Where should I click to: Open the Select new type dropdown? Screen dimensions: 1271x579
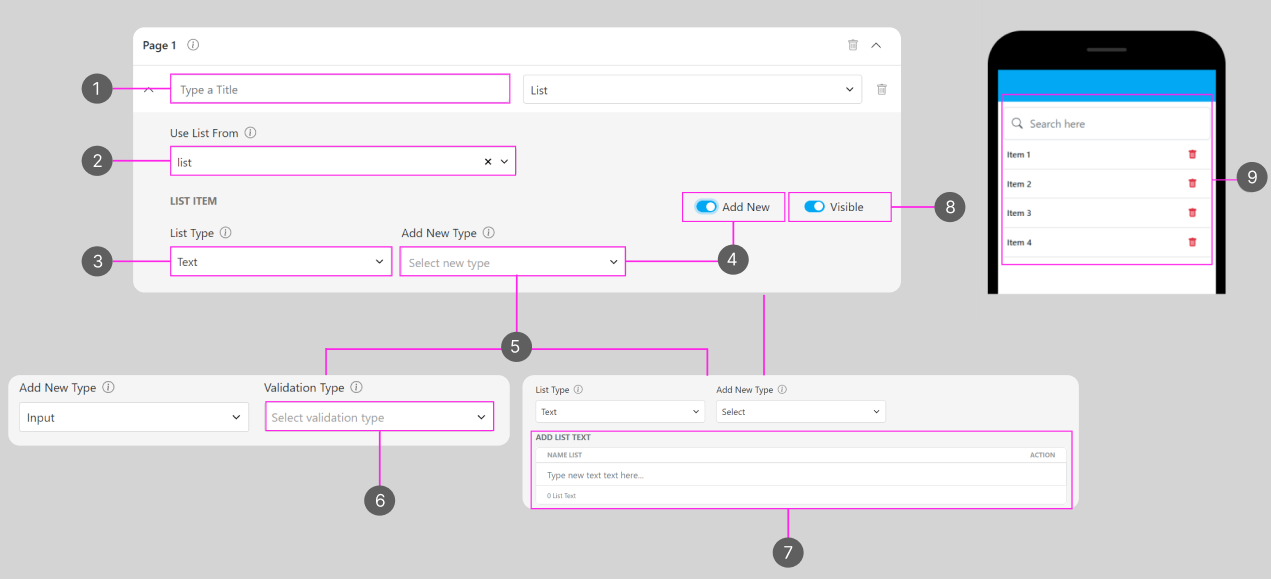[x=512, y=263]
